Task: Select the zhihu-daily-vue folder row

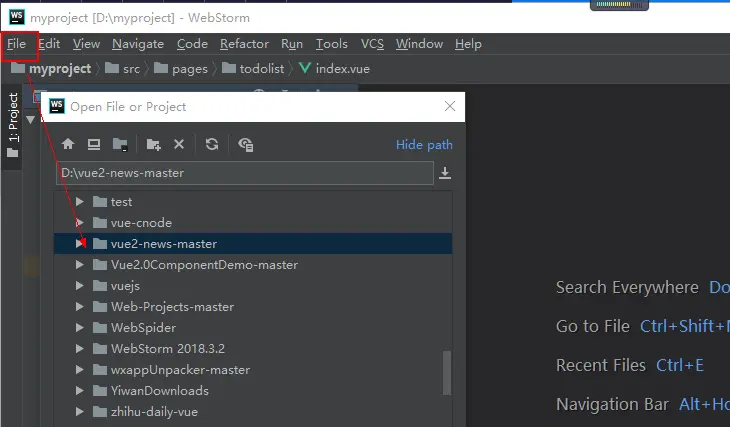Action: (x=253, y=412)
